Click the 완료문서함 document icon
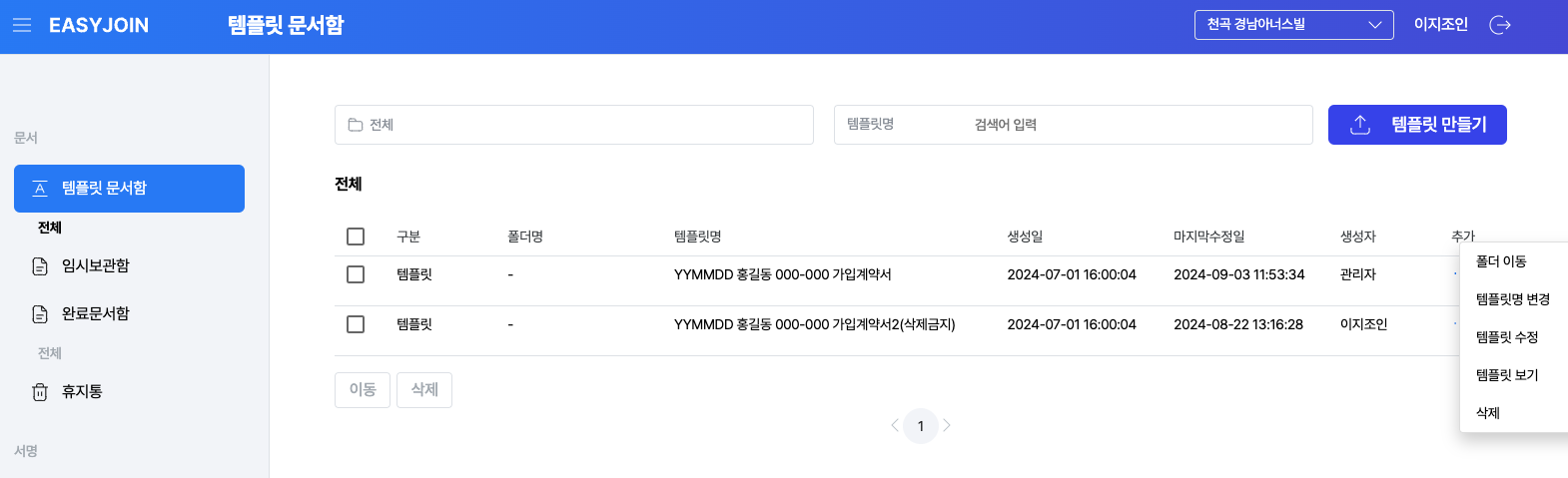This screenshot has width=1568, height=478. tap(40, 314)
